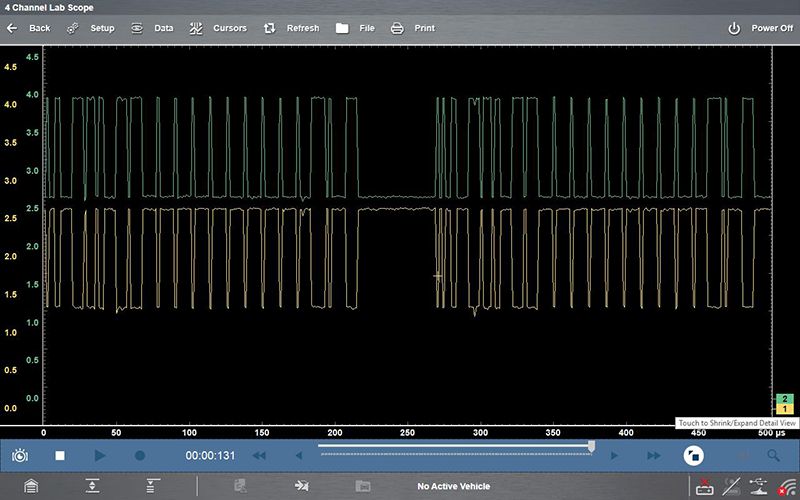Click the Home icon in bottom bar
The height and width of the screenshot is (500, 800).
(x=31, y=486)
